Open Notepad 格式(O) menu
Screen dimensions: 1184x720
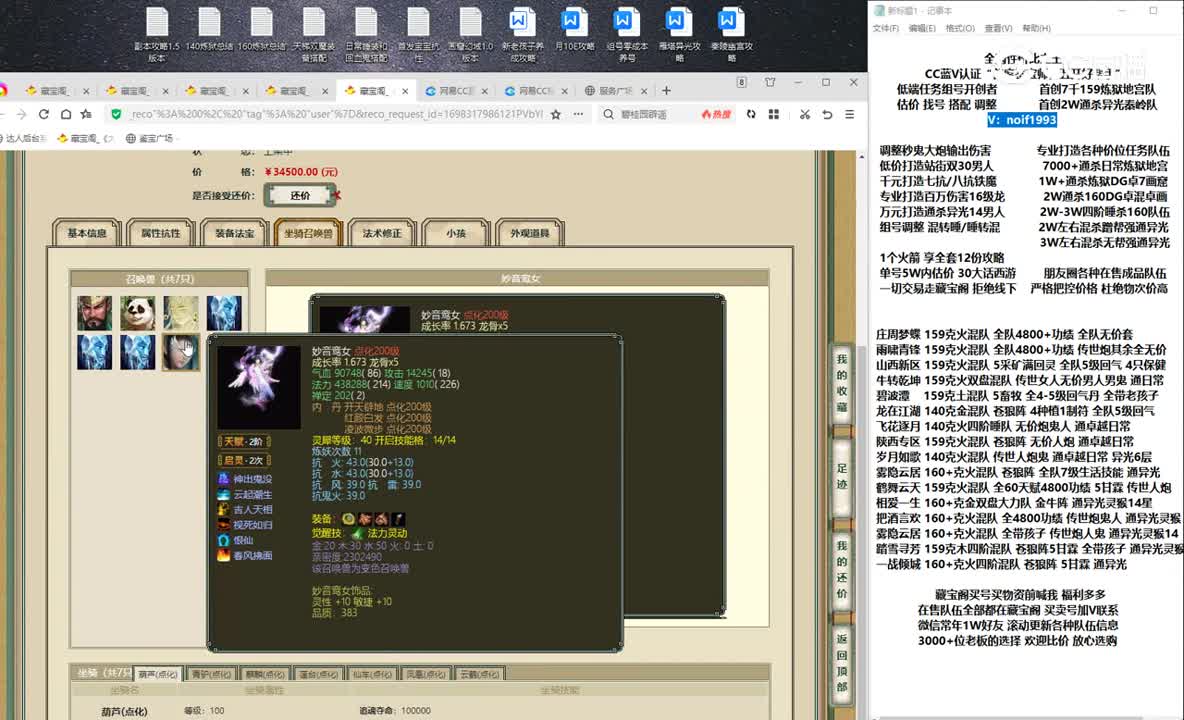[x=960, y=28]
